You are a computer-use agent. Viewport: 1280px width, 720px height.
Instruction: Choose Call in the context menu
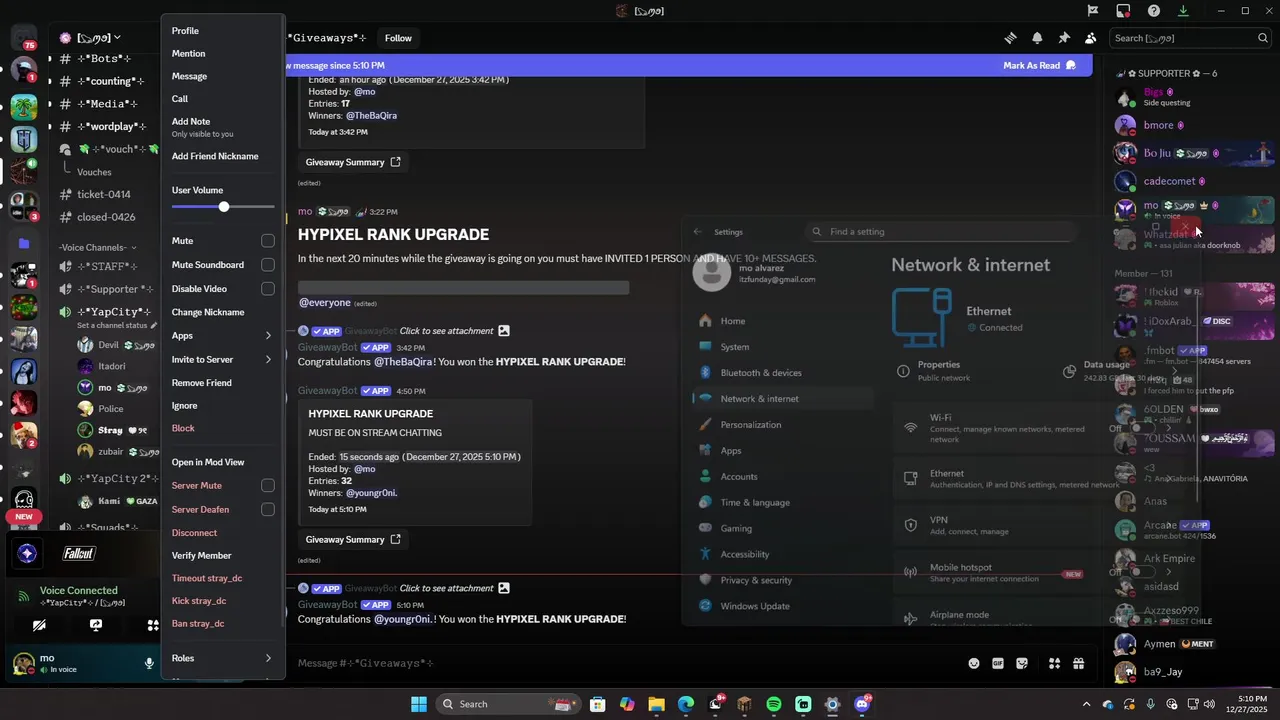point(222,99)
